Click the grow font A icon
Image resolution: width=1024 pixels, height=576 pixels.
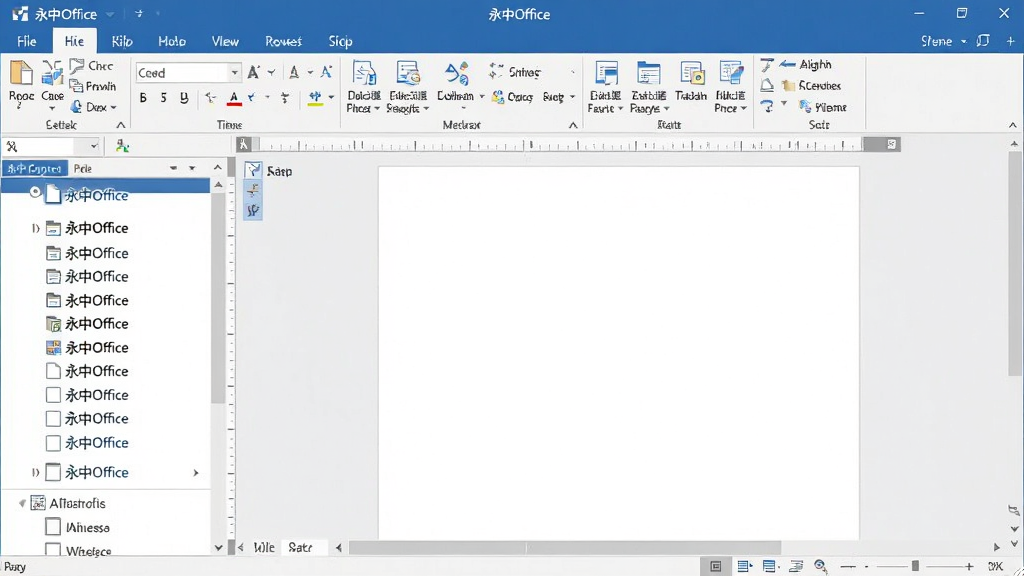(254, 72)
